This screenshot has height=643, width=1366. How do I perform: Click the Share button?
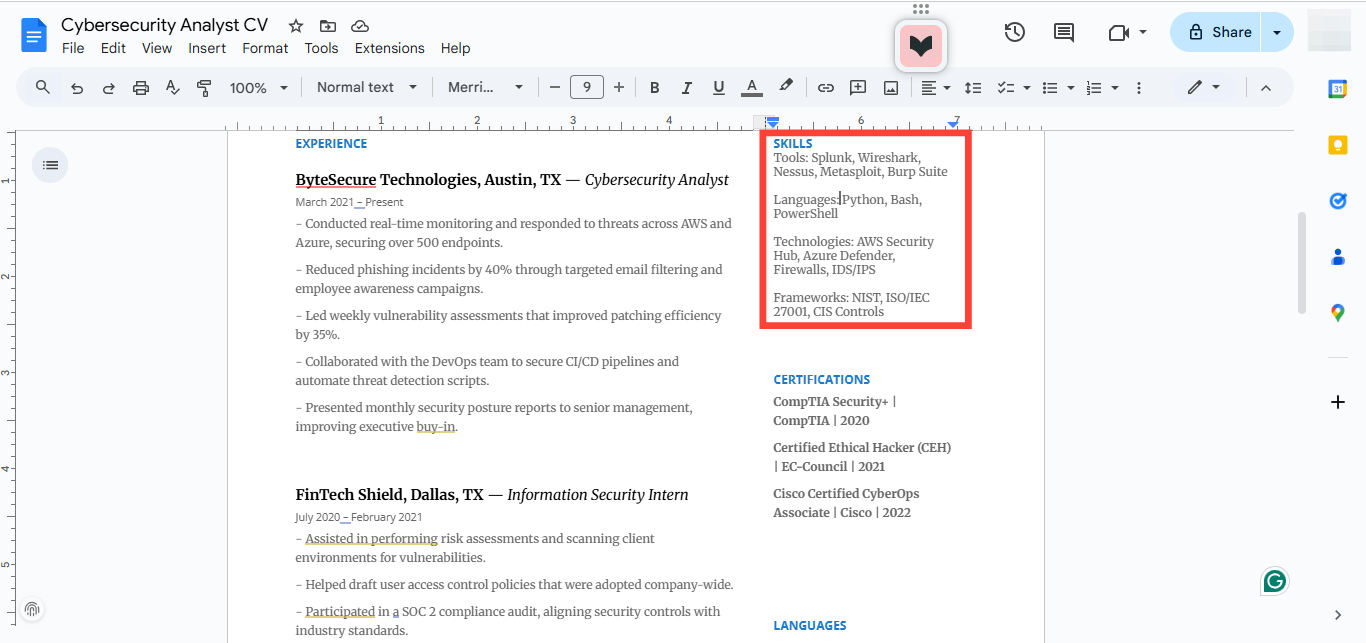pyautogui.click(x=1217, y=32)
